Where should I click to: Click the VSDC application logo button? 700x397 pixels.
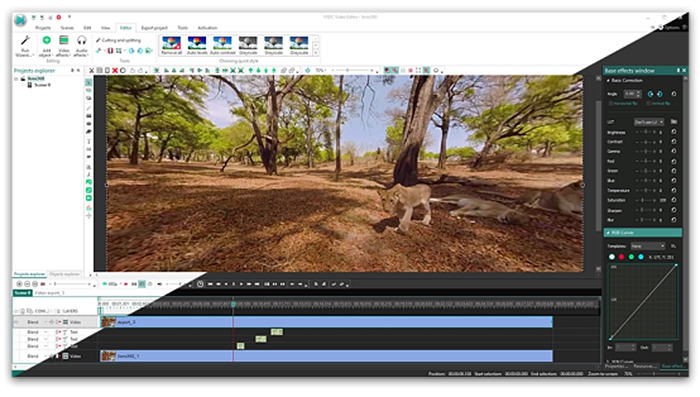pos(20,20)
